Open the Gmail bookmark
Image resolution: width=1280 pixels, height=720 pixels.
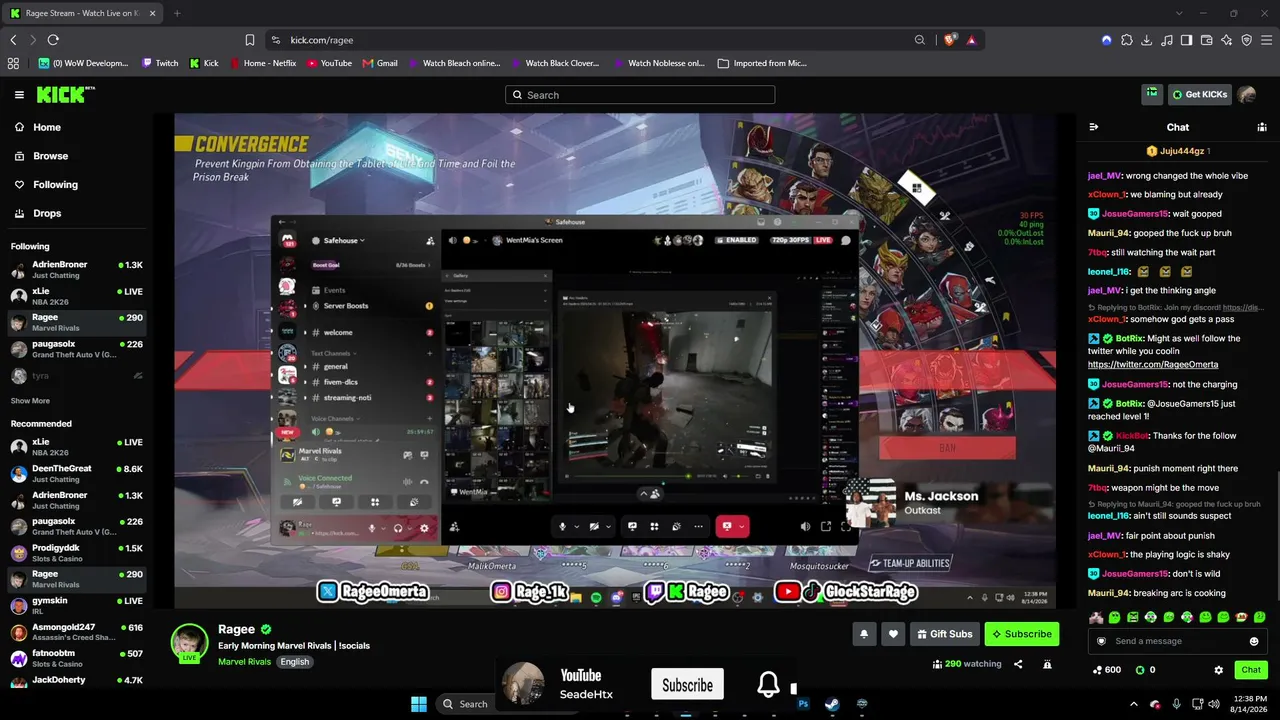point(380,63)
